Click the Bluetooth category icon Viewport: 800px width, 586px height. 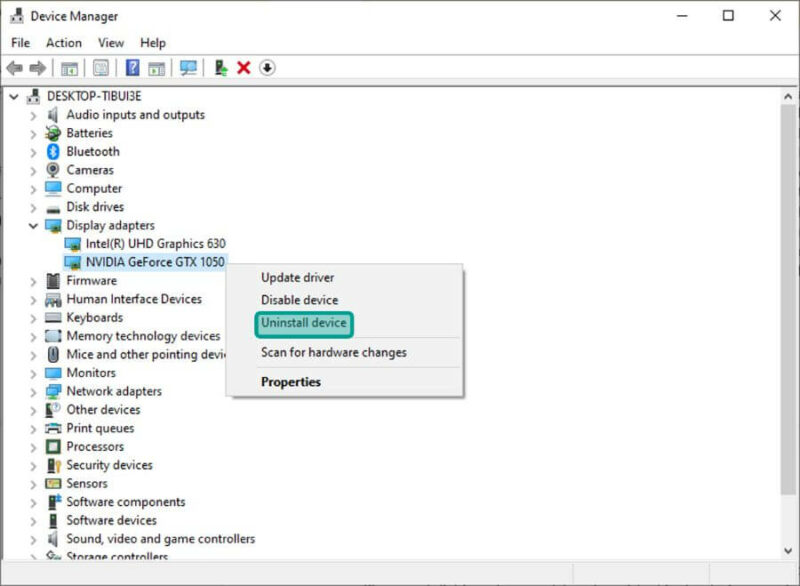pos(53,151)
